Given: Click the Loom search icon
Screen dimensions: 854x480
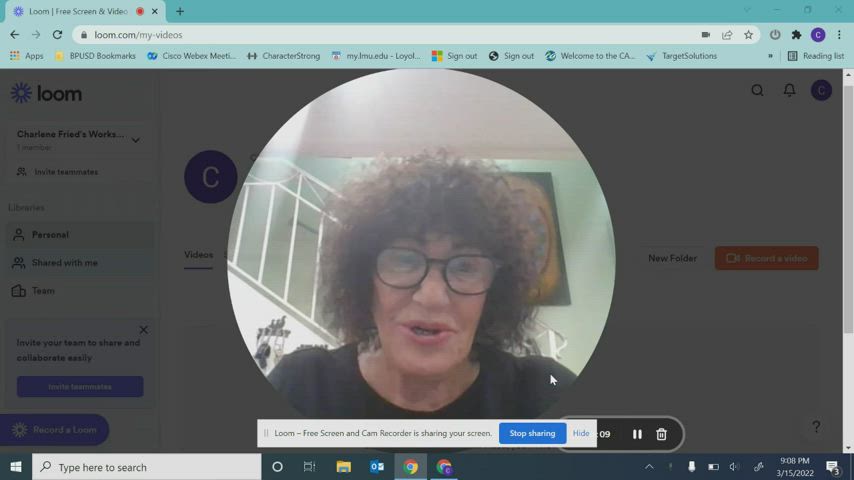Looking at the screenshot, I should [x=757, y=91].
